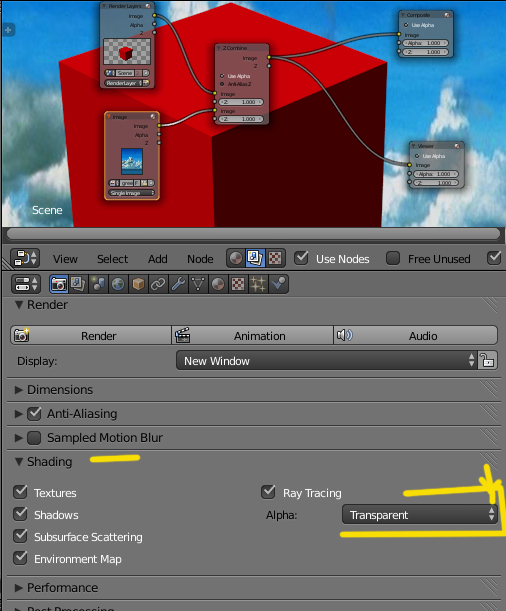Open the Display New Window dropdown

pos(327,360)
